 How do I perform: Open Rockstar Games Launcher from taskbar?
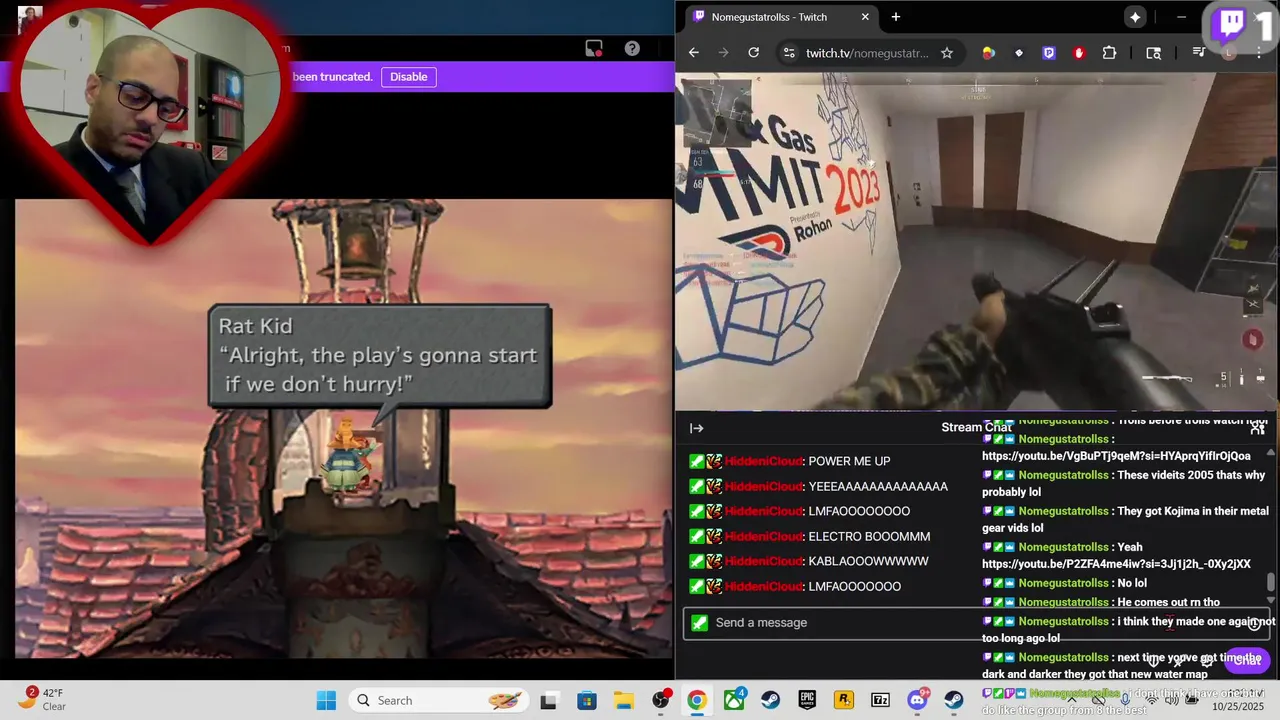(x=843, y=700)
